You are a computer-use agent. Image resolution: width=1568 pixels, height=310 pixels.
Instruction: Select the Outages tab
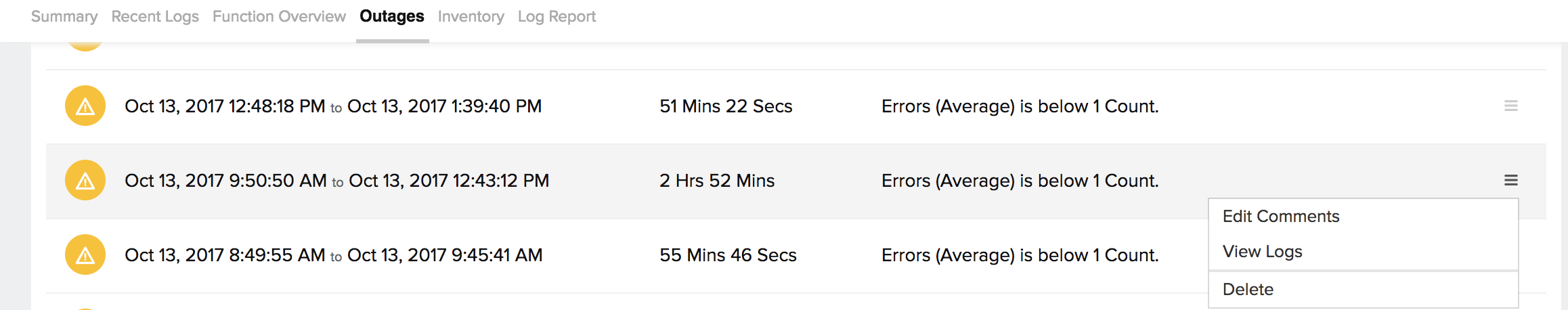[392, 16]
